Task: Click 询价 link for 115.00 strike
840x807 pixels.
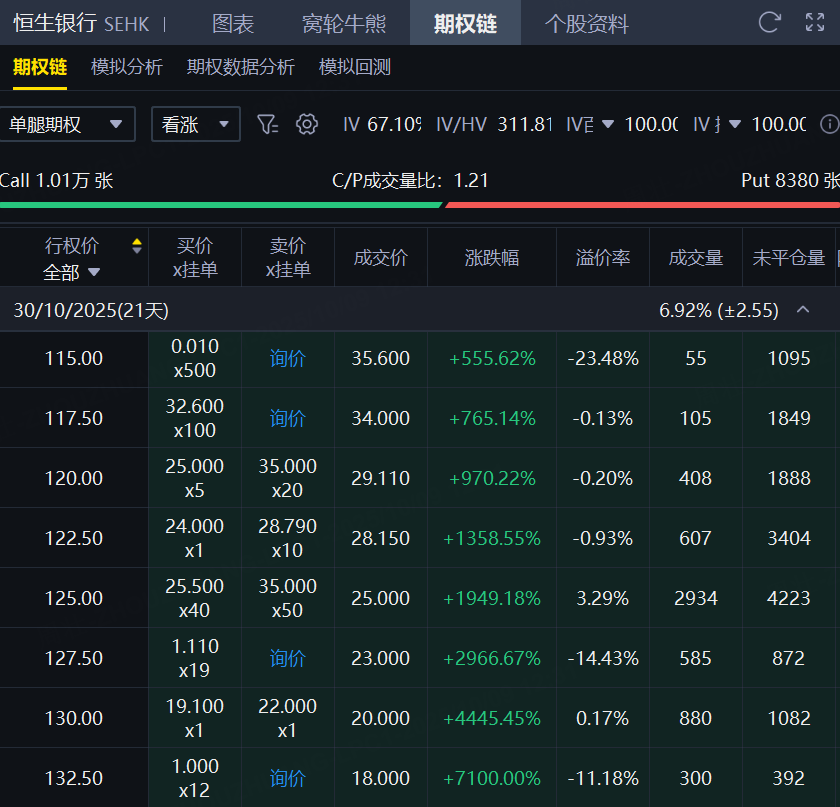Action: [x=287, y=358]
